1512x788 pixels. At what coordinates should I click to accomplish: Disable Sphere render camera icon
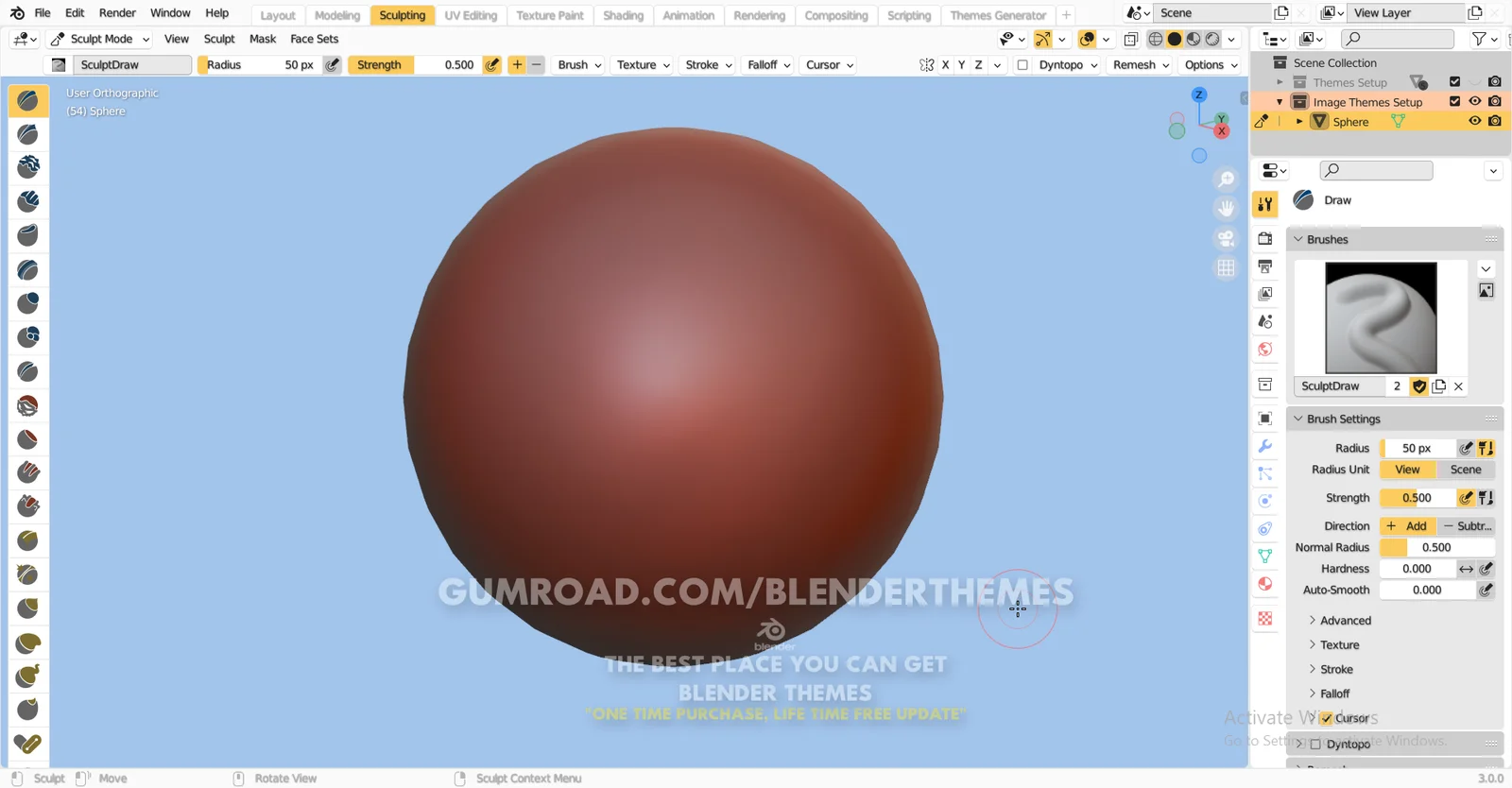pyautogui.click(x=1494, y=121)
